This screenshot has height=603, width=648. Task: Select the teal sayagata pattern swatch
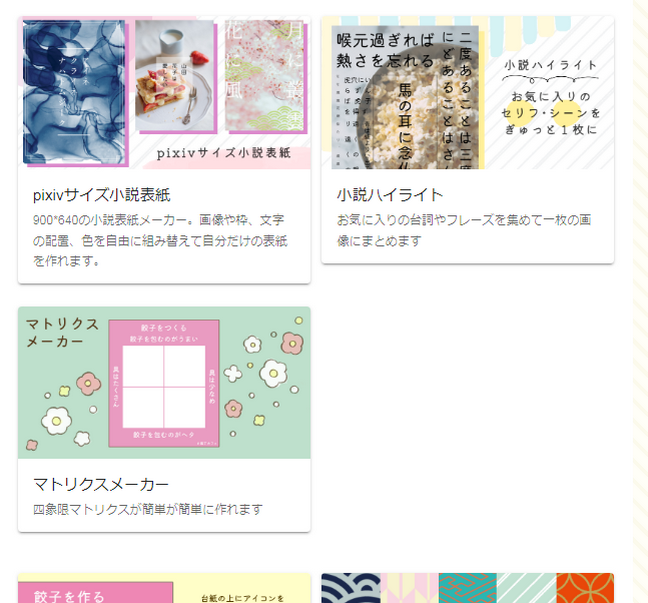click(467, 588)
